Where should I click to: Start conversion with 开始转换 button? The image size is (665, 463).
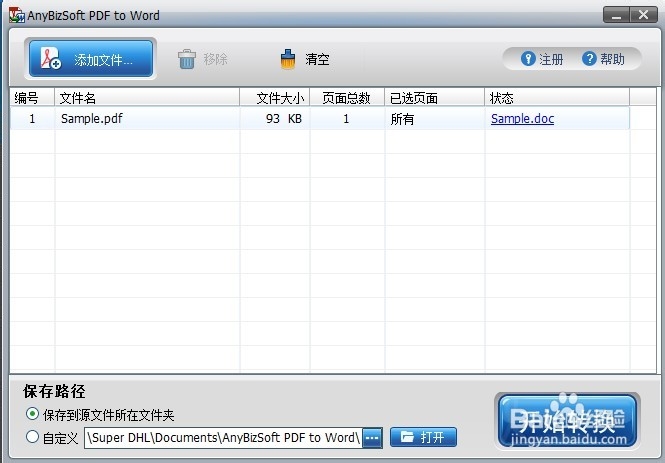(567, 421)
